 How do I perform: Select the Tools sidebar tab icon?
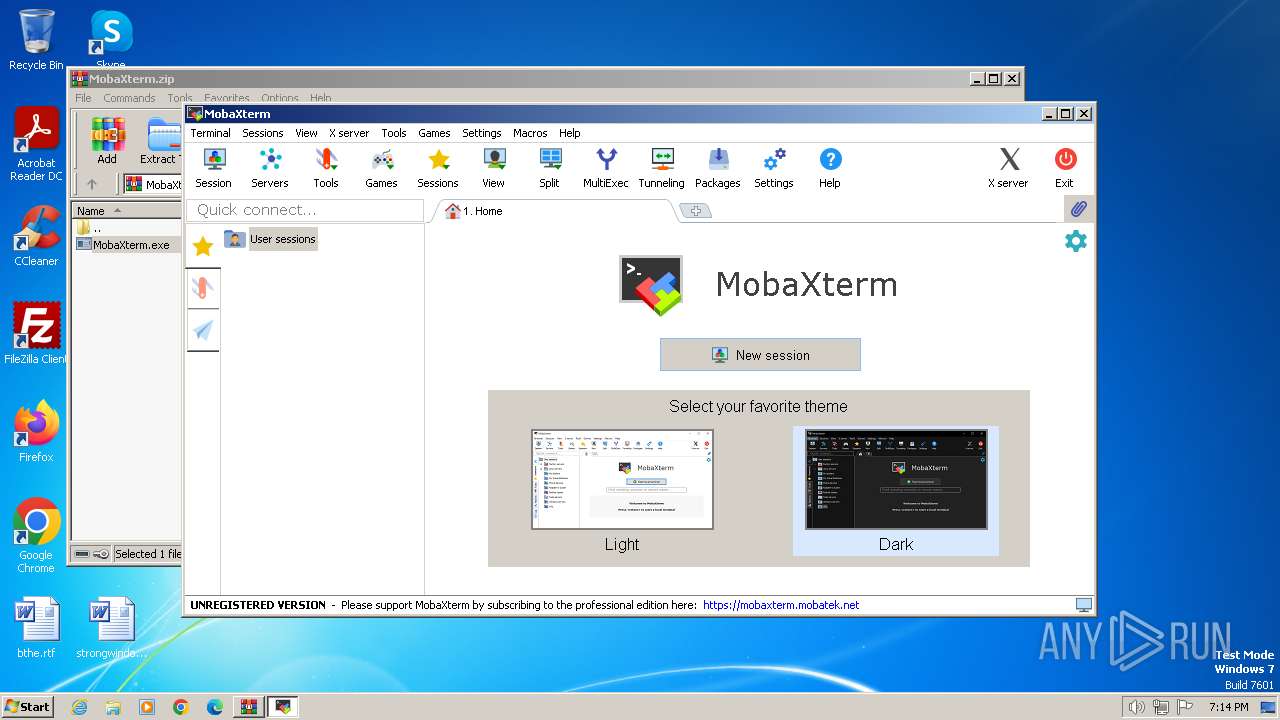pos(203,289)
